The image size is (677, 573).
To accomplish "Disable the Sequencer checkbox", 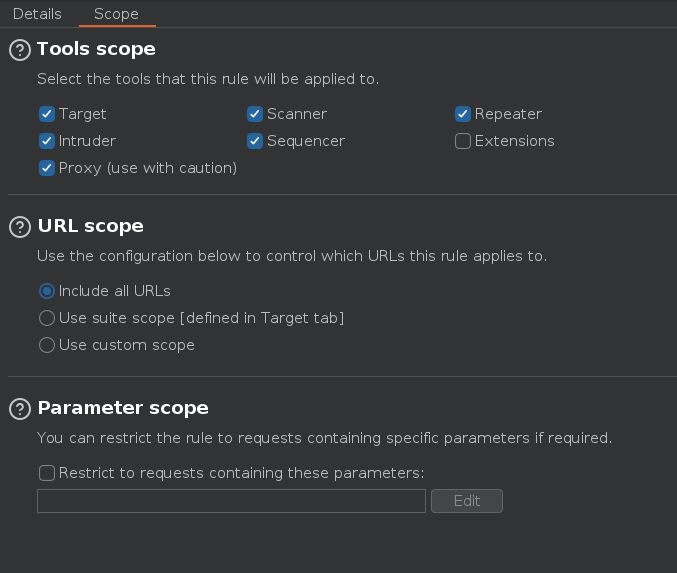I will pos(255,141).
